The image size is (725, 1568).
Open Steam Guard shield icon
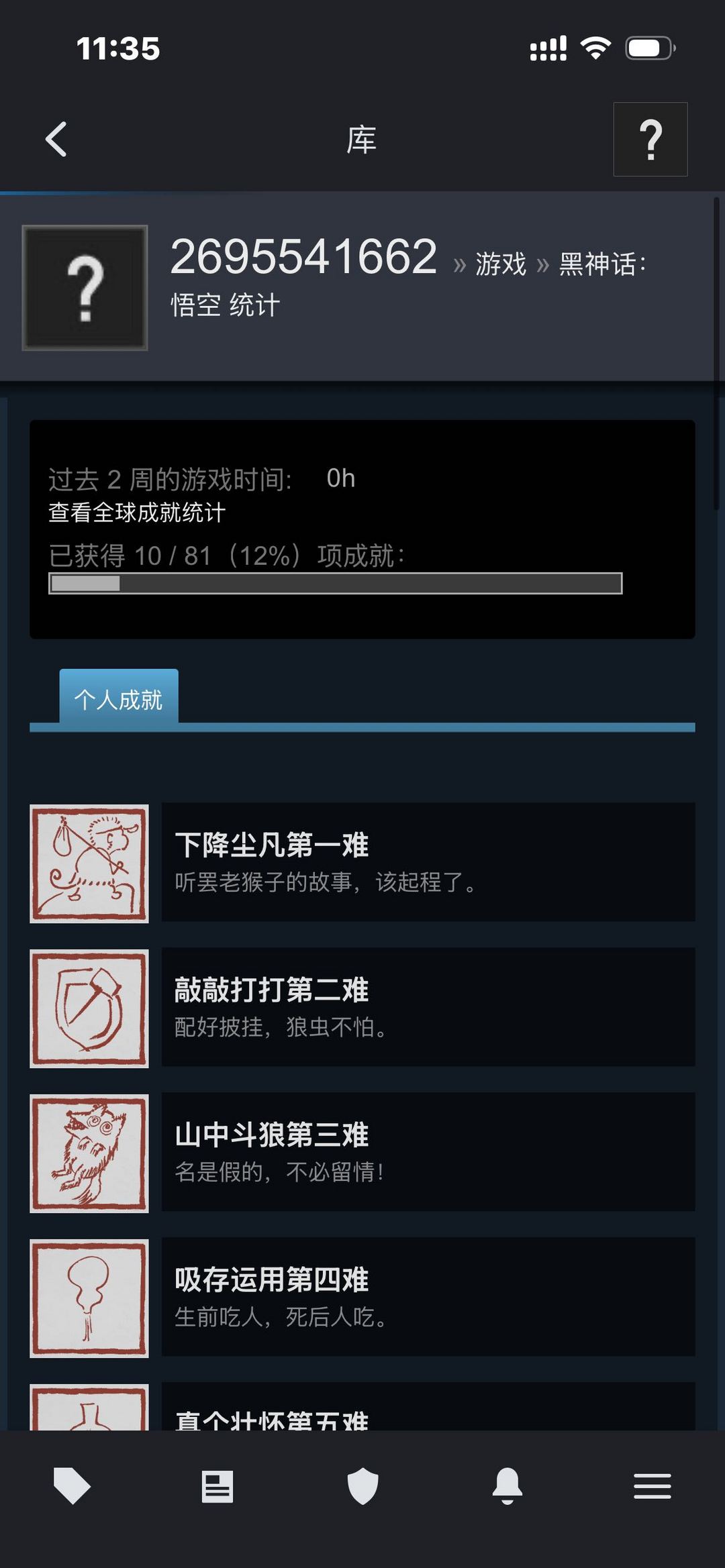(x=362, y=1486)
